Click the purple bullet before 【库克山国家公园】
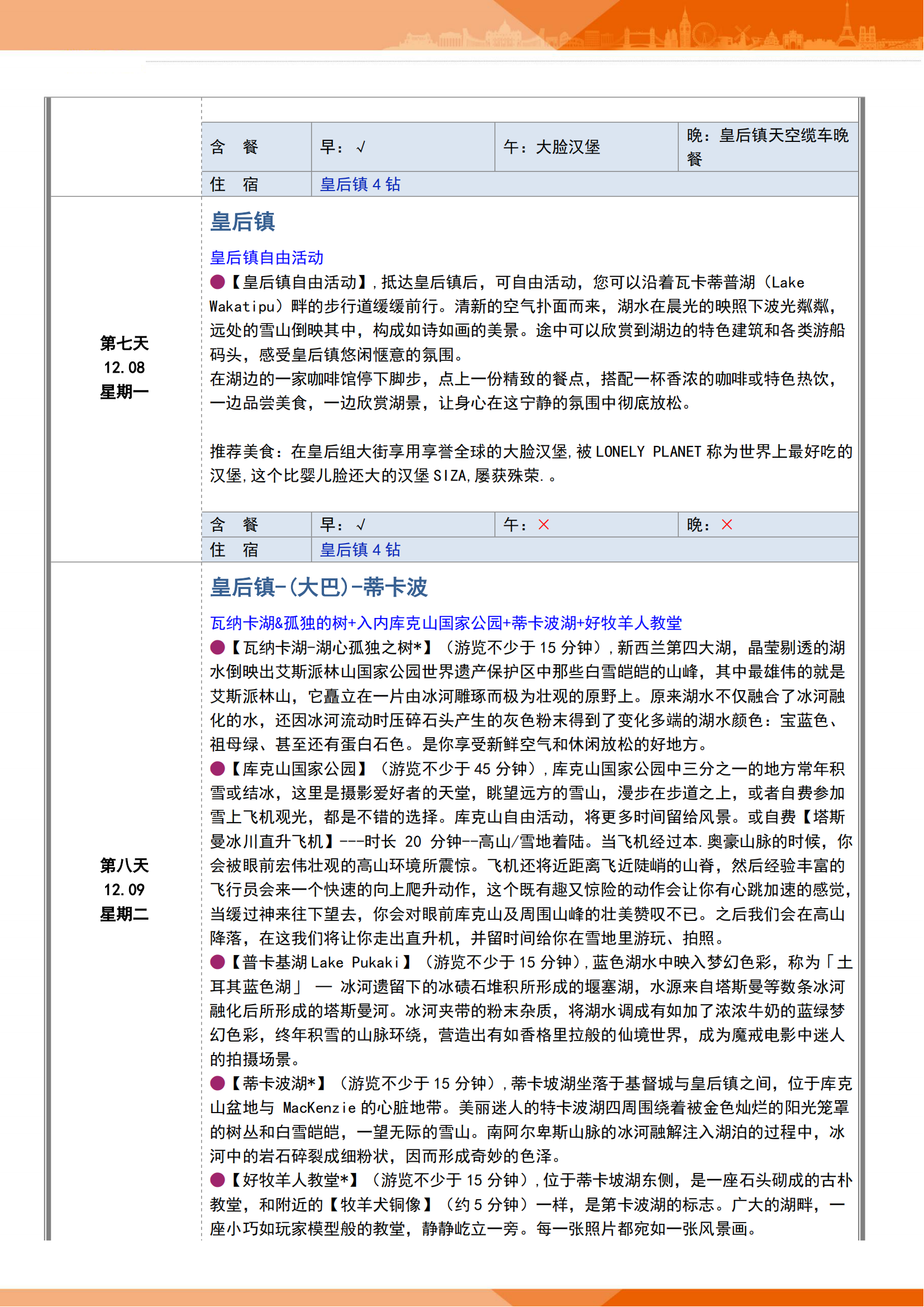This screenshot has width=924, height=1307. click(217, 768)
